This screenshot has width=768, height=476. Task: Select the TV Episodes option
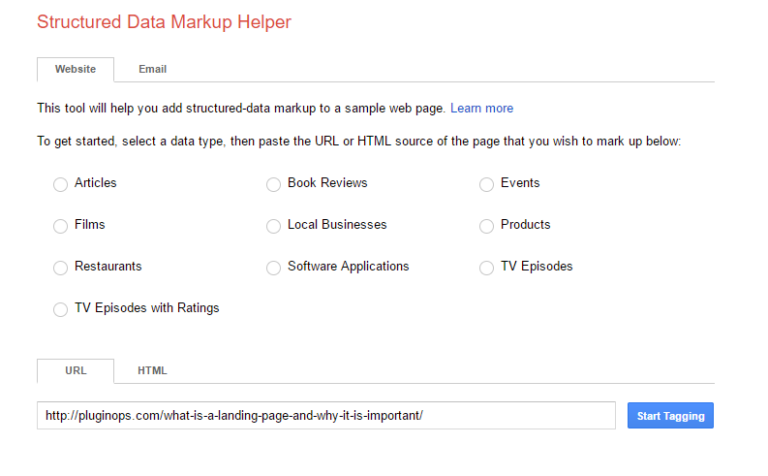[487, 268]
